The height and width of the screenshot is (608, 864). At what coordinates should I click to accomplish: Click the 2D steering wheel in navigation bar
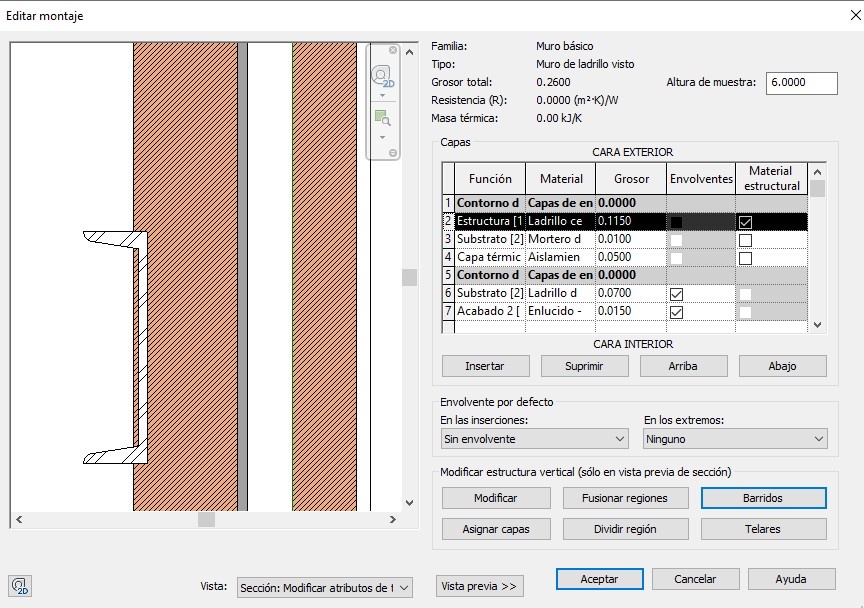click(x=382, y=77)
